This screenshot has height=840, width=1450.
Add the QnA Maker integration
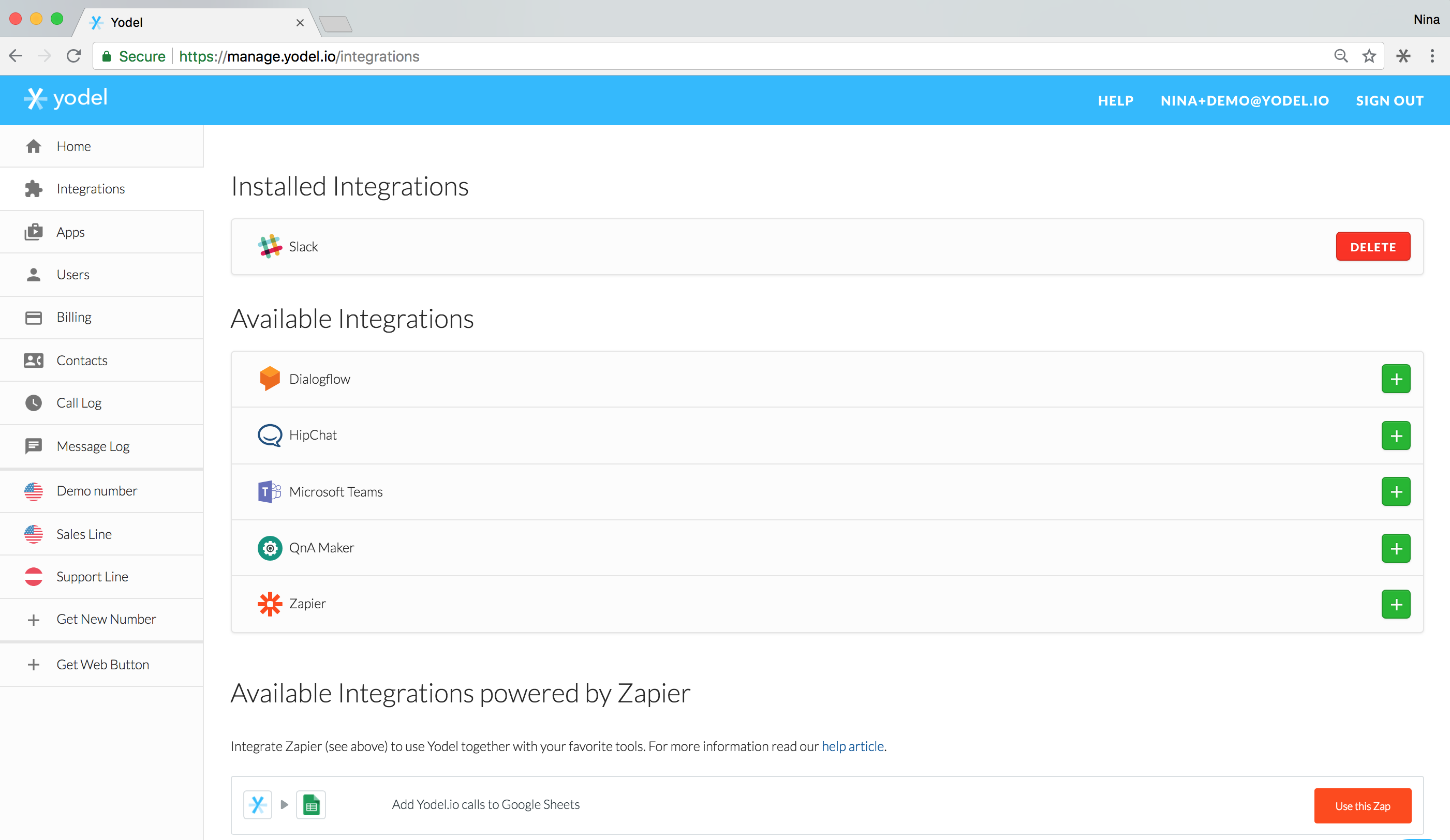(x=1396, y=548)
